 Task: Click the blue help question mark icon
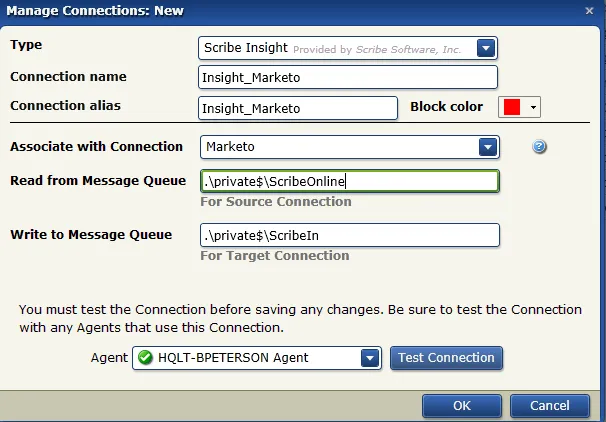(x=539, y=146)
